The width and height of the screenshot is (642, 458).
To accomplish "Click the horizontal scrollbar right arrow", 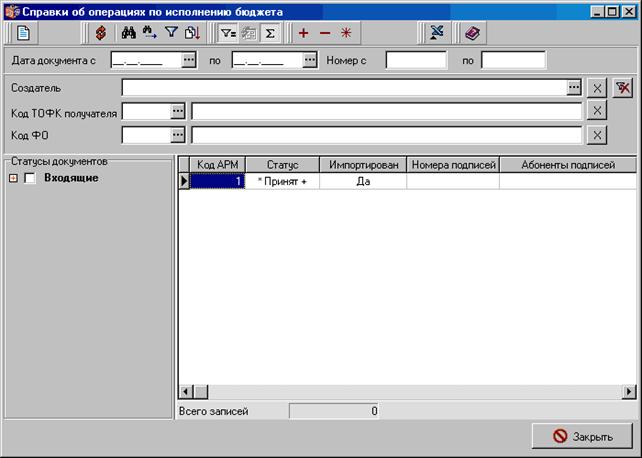I will pos(629,392).
